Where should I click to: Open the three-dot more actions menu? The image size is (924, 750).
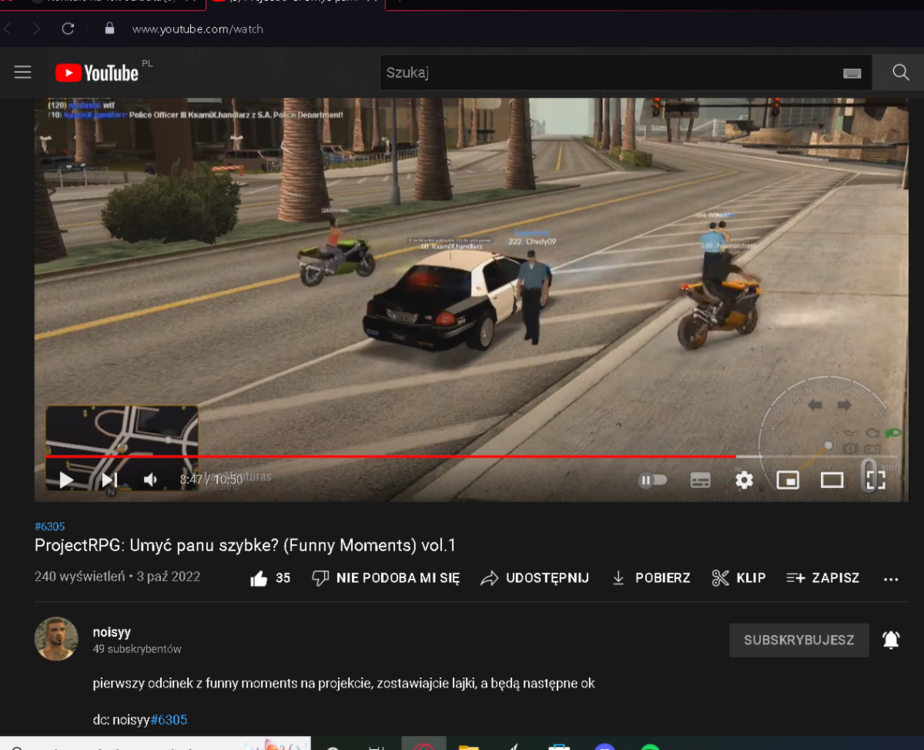pyautogui.click(x=890, y=579)
